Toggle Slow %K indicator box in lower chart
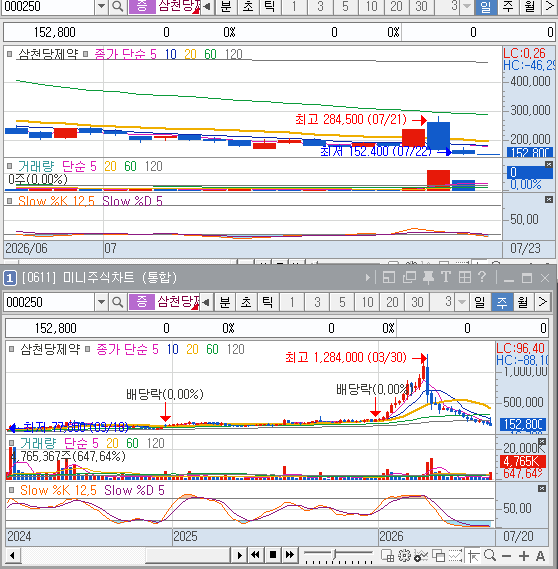This screenshot has height=569, width=558. click(x=12, y=490)
